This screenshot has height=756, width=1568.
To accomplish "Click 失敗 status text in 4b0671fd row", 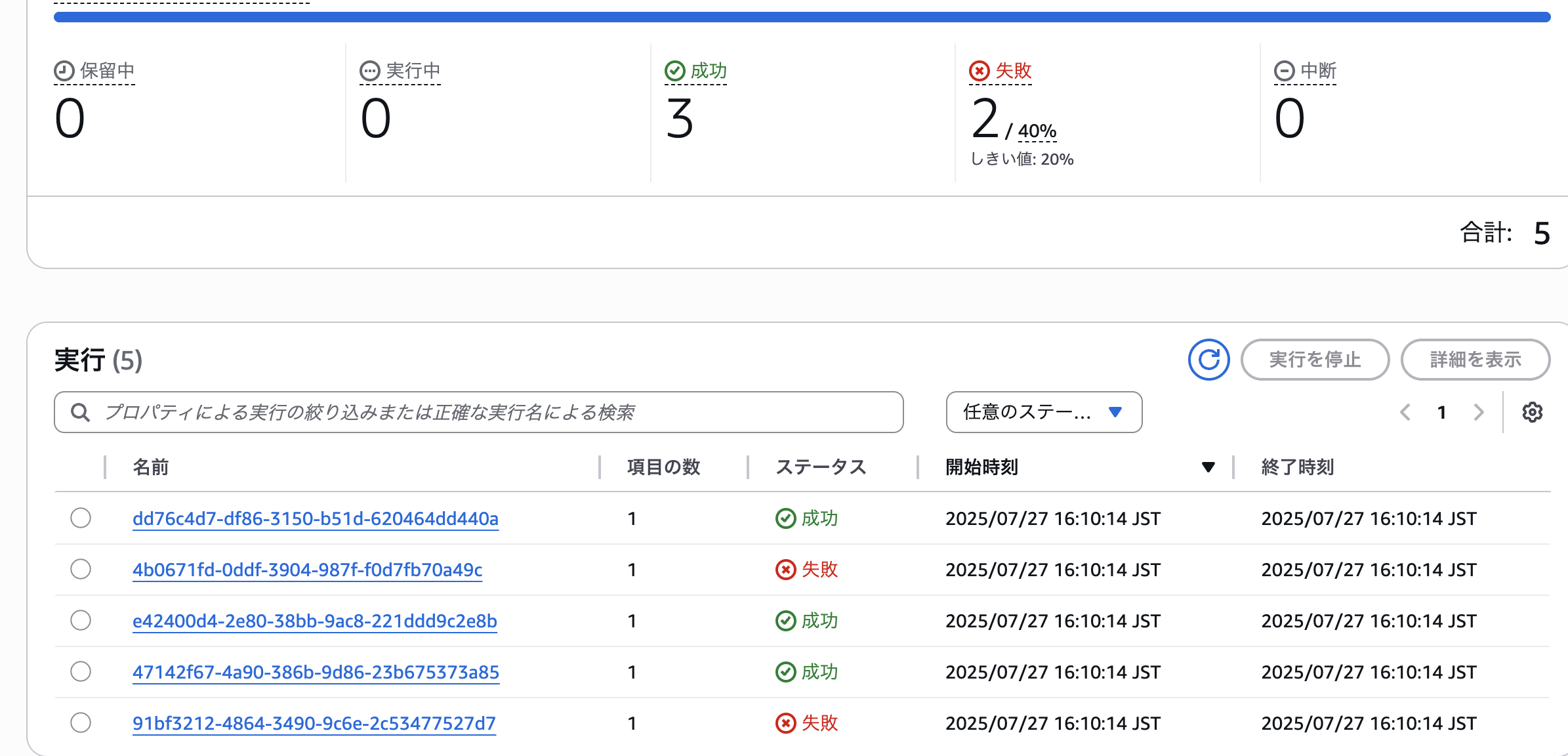I will click(x=819, y=570).
